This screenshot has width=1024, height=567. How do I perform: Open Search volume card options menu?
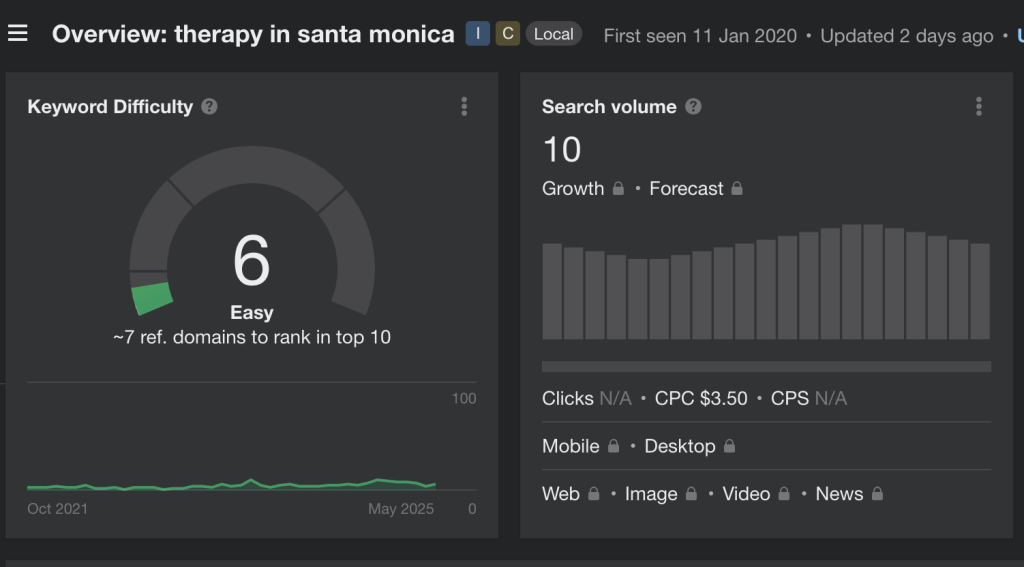point(978,106)
